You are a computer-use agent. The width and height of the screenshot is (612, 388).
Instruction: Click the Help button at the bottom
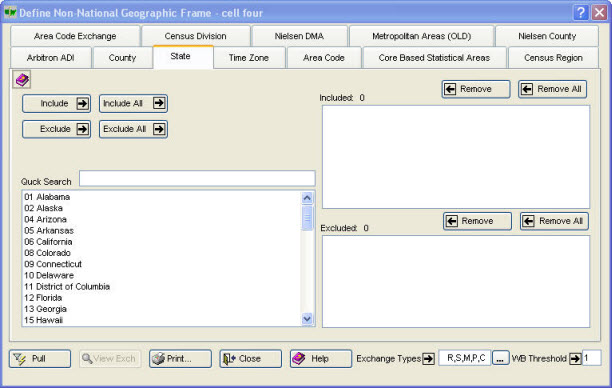pos(321,358)
